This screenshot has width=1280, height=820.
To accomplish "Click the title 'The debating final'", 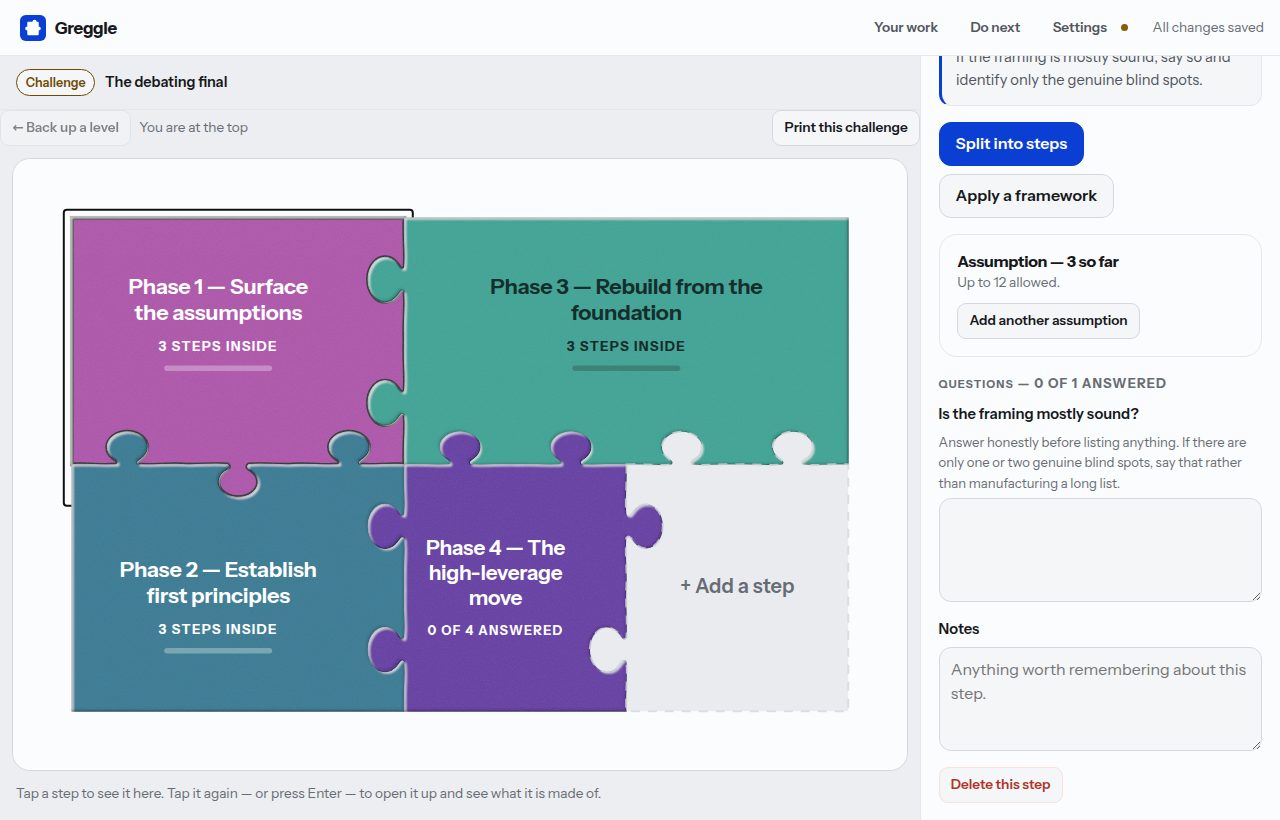I will point(167,82).
